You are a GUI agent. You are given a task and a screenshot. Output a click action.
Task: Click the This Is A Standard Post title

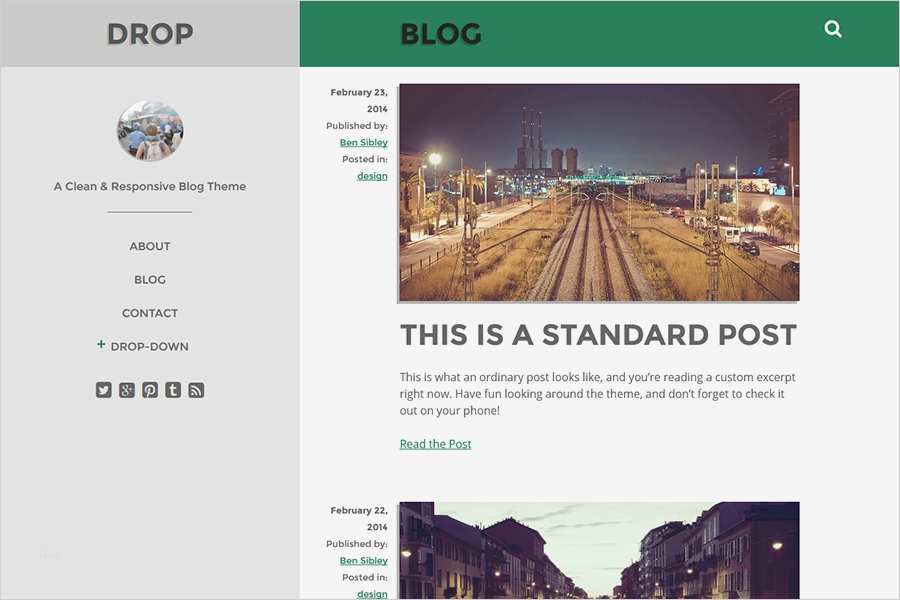[x=598, y=335]
